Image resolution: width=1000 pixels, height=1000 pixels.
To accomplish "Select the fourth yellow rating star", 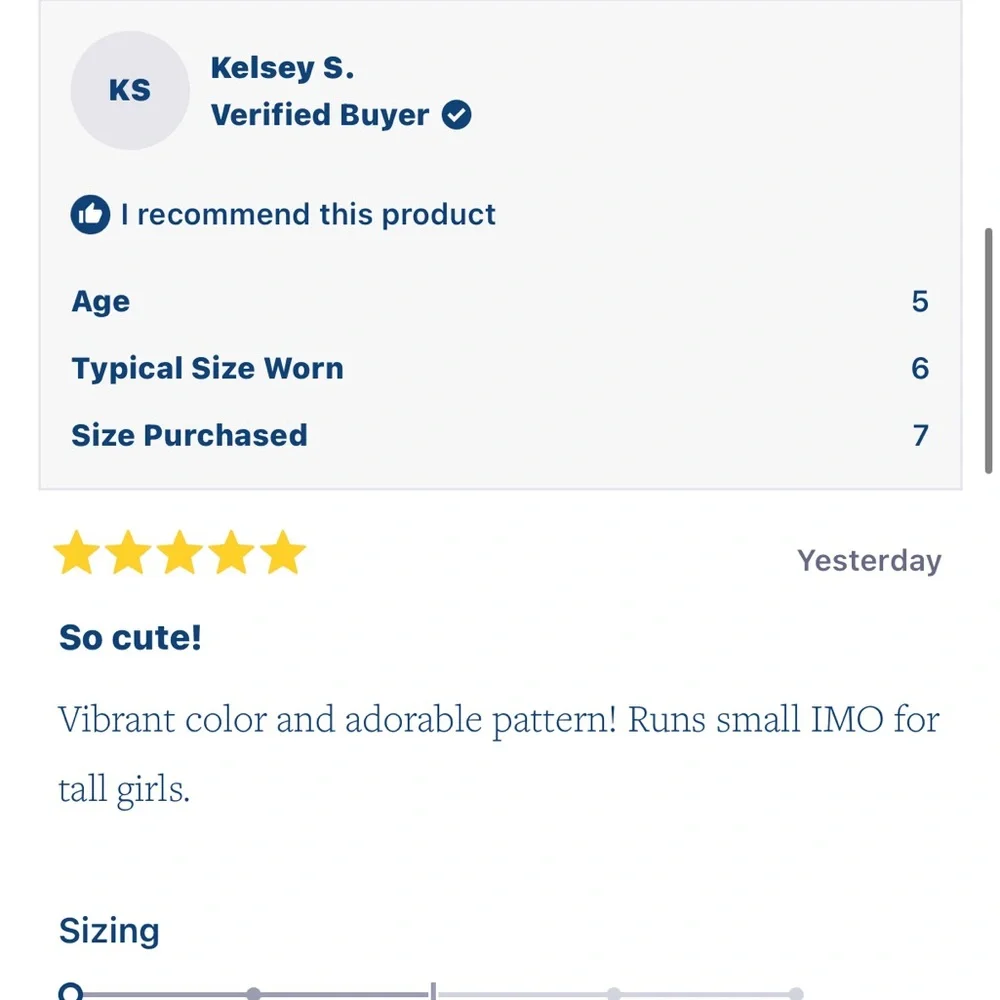I will coord(231,552).
